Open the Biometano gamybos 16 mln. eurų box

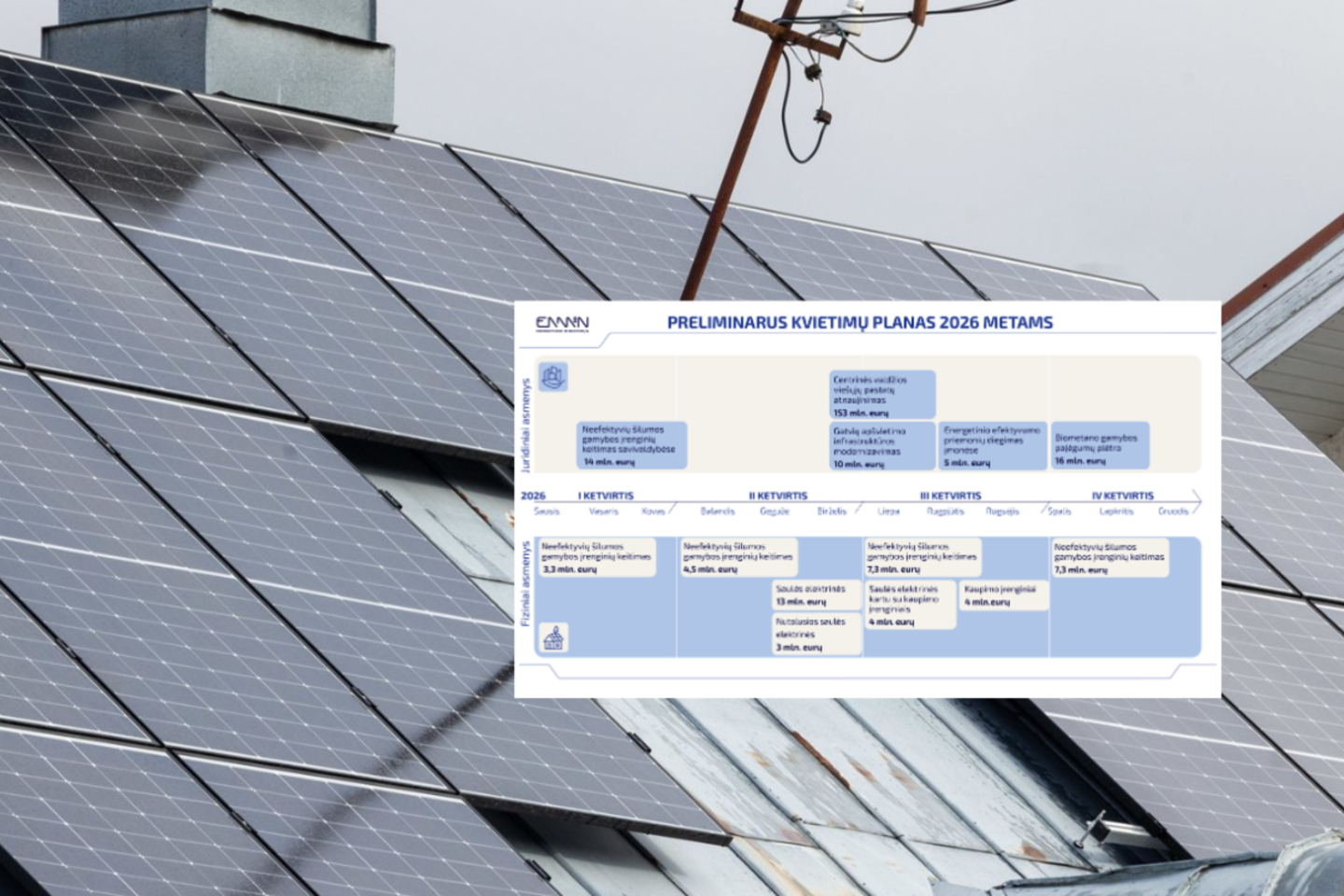[x=1099, y=446]
